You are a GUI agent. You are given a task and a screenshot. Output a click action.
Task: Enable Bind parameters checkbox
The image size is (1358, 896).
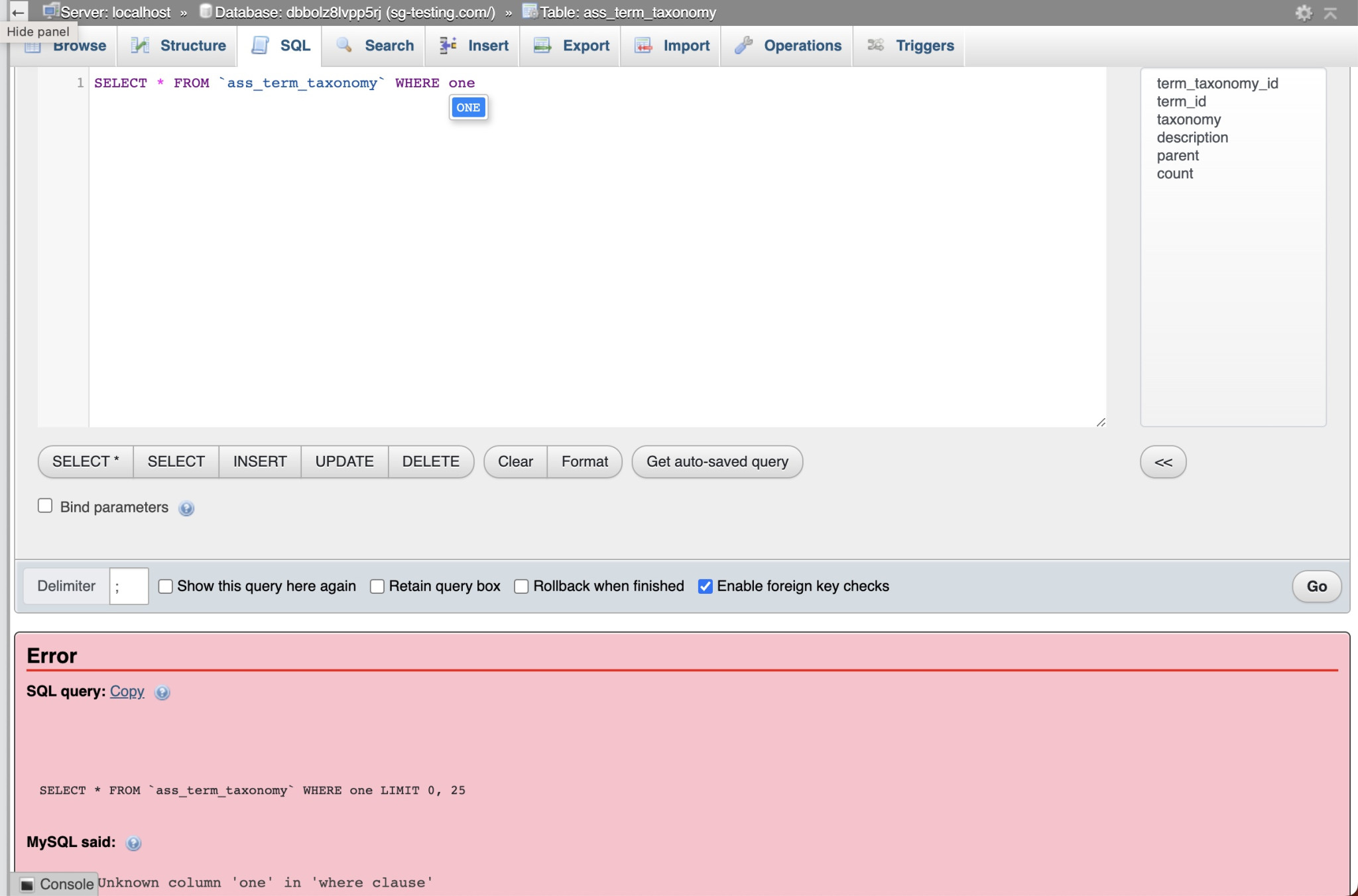pyautogui.click(x=45, y=506)
